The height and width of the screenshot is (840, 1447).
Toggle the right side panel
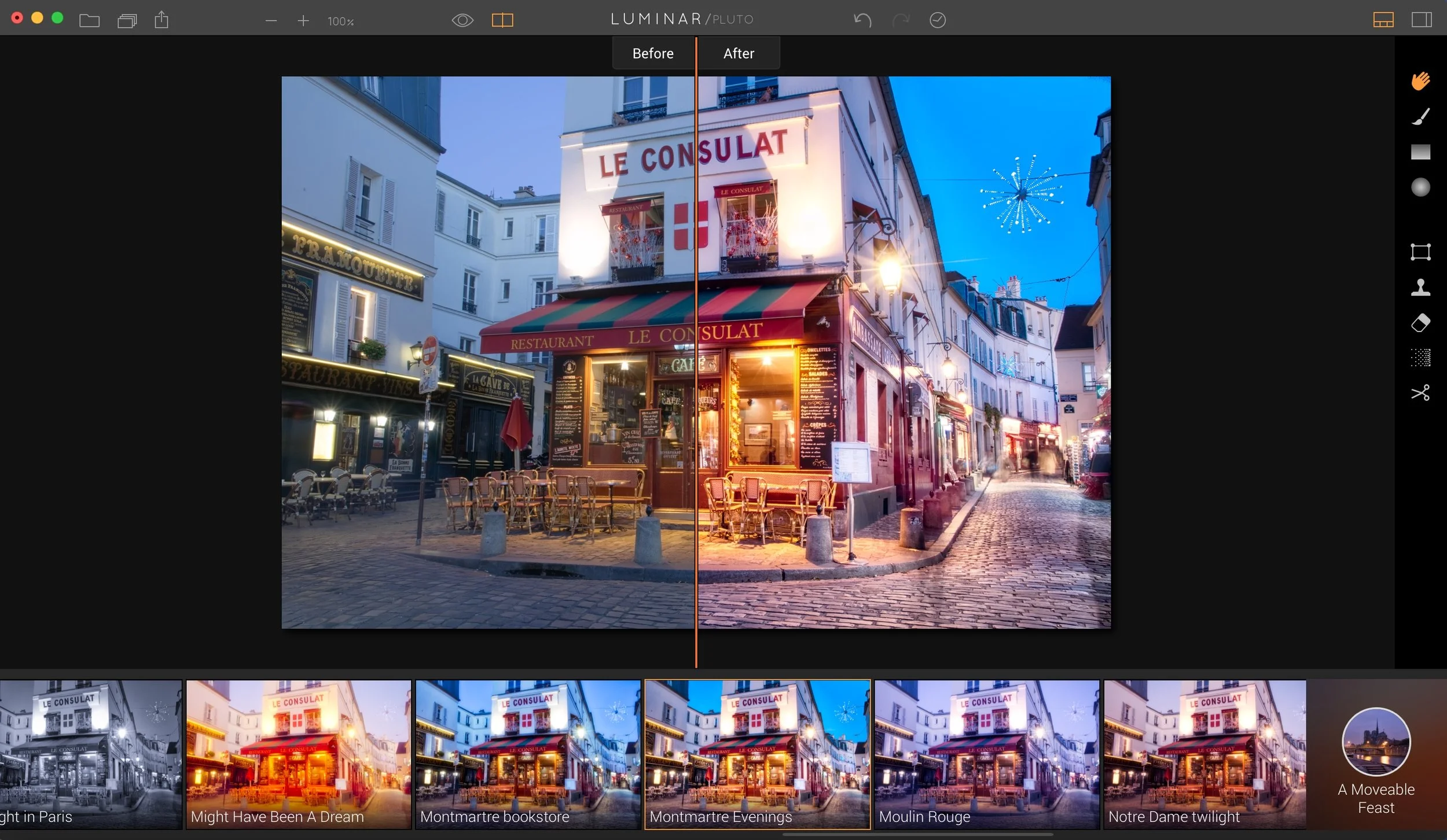[1422, 20]
